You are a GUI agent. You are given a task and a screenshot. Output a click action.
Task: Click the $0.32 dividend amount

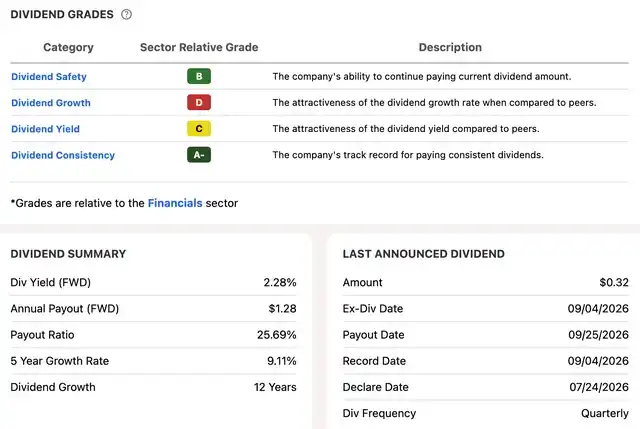point(614,282)
